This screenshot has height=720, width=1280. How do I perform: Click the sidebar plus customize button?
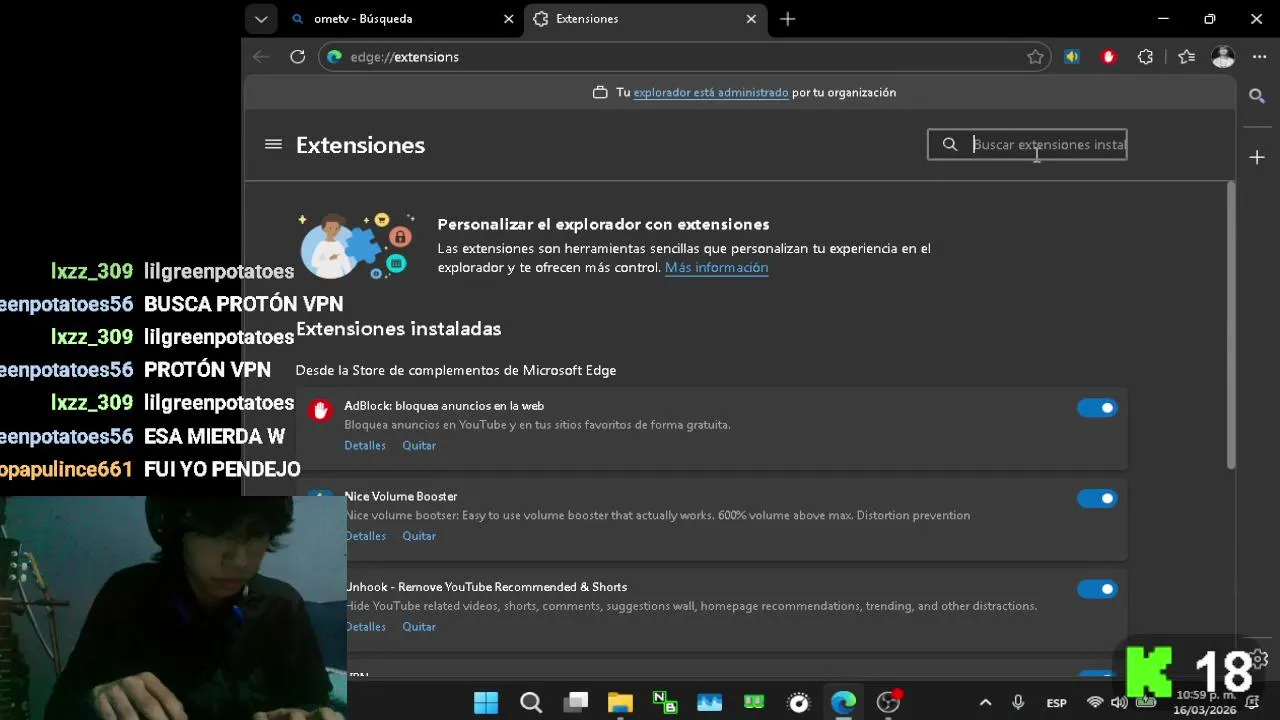(x=1257, y=157)
